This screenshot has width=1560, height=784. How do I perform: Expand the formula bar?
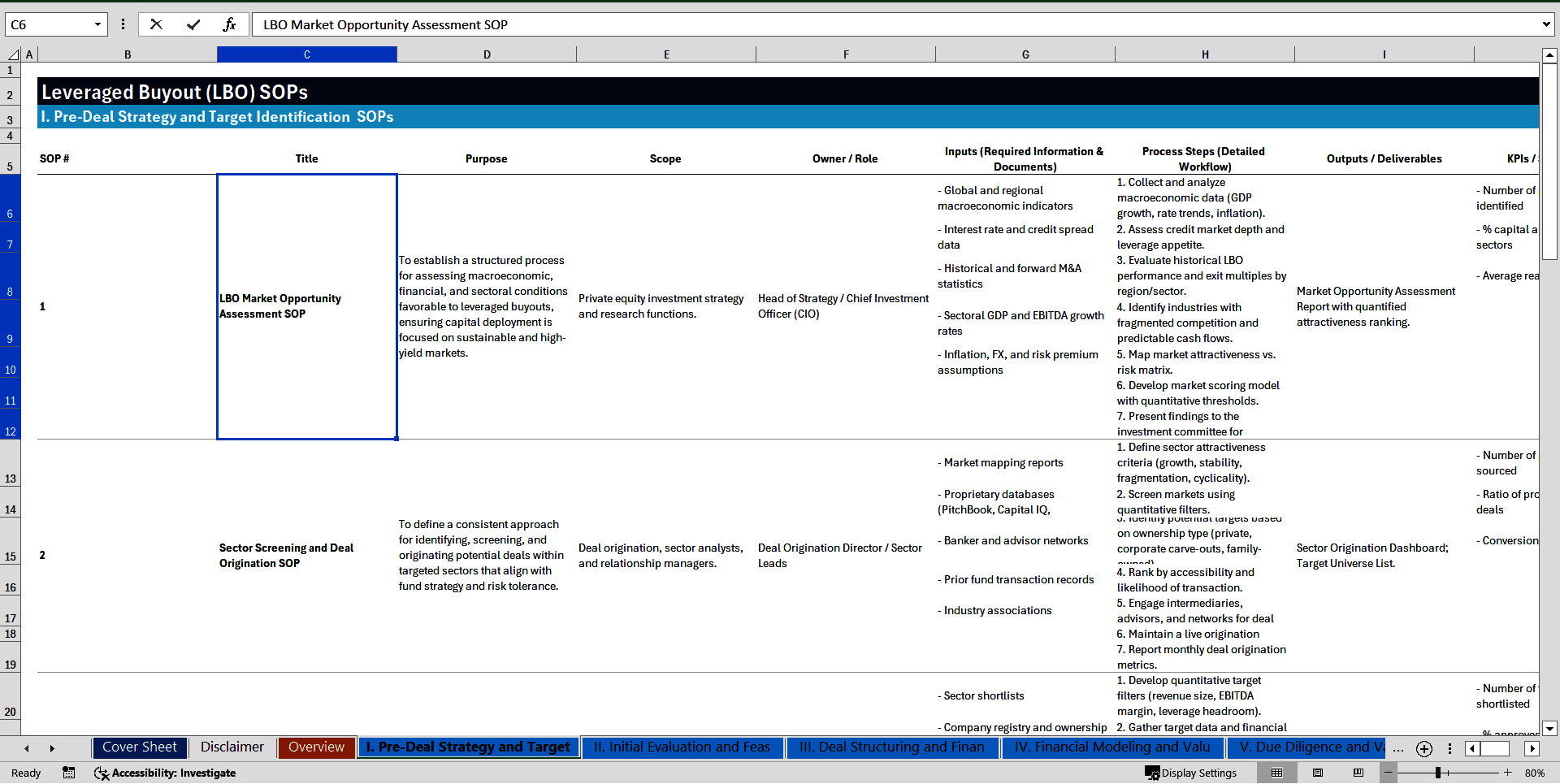(1545, 24)
